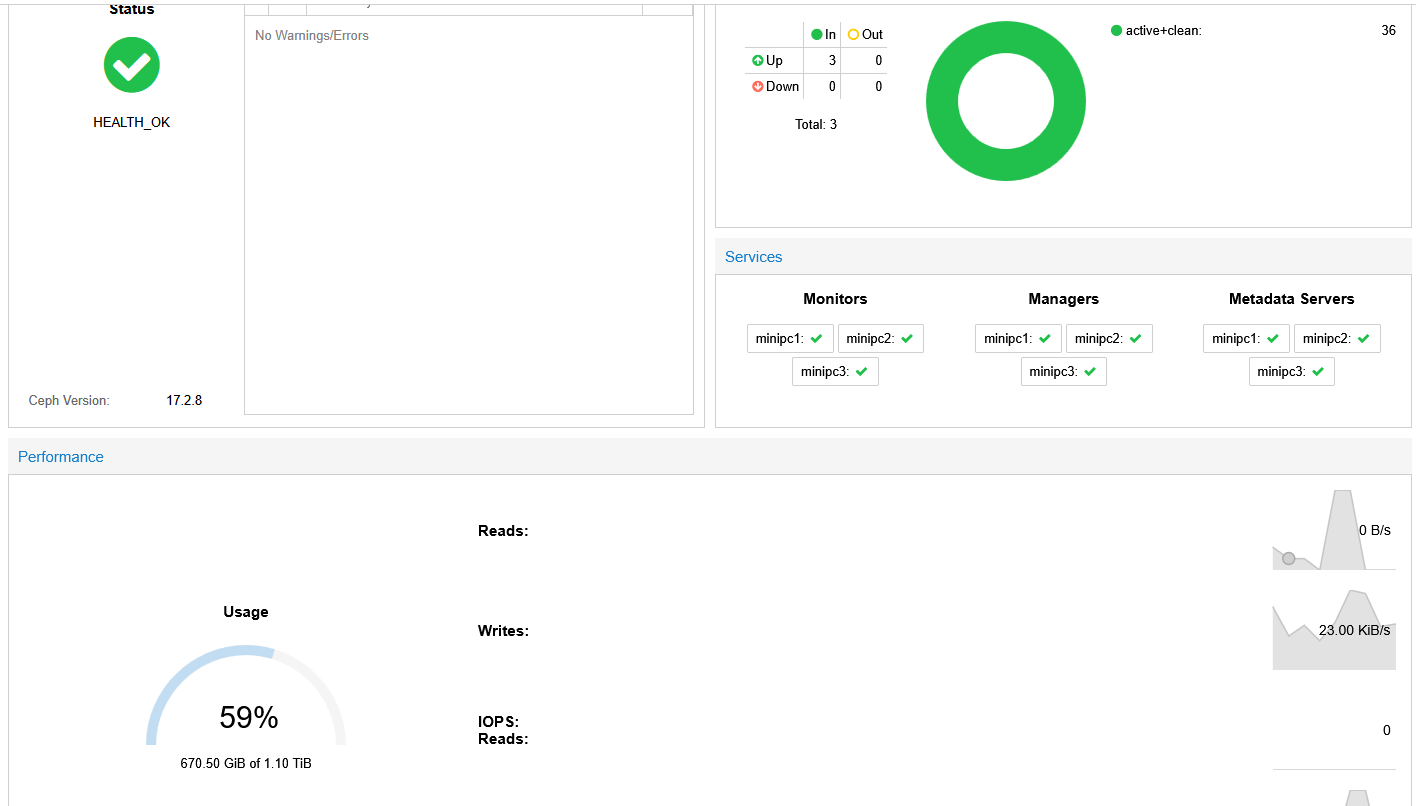Click the checkmark beside minipc3 under Managers

1090,372
